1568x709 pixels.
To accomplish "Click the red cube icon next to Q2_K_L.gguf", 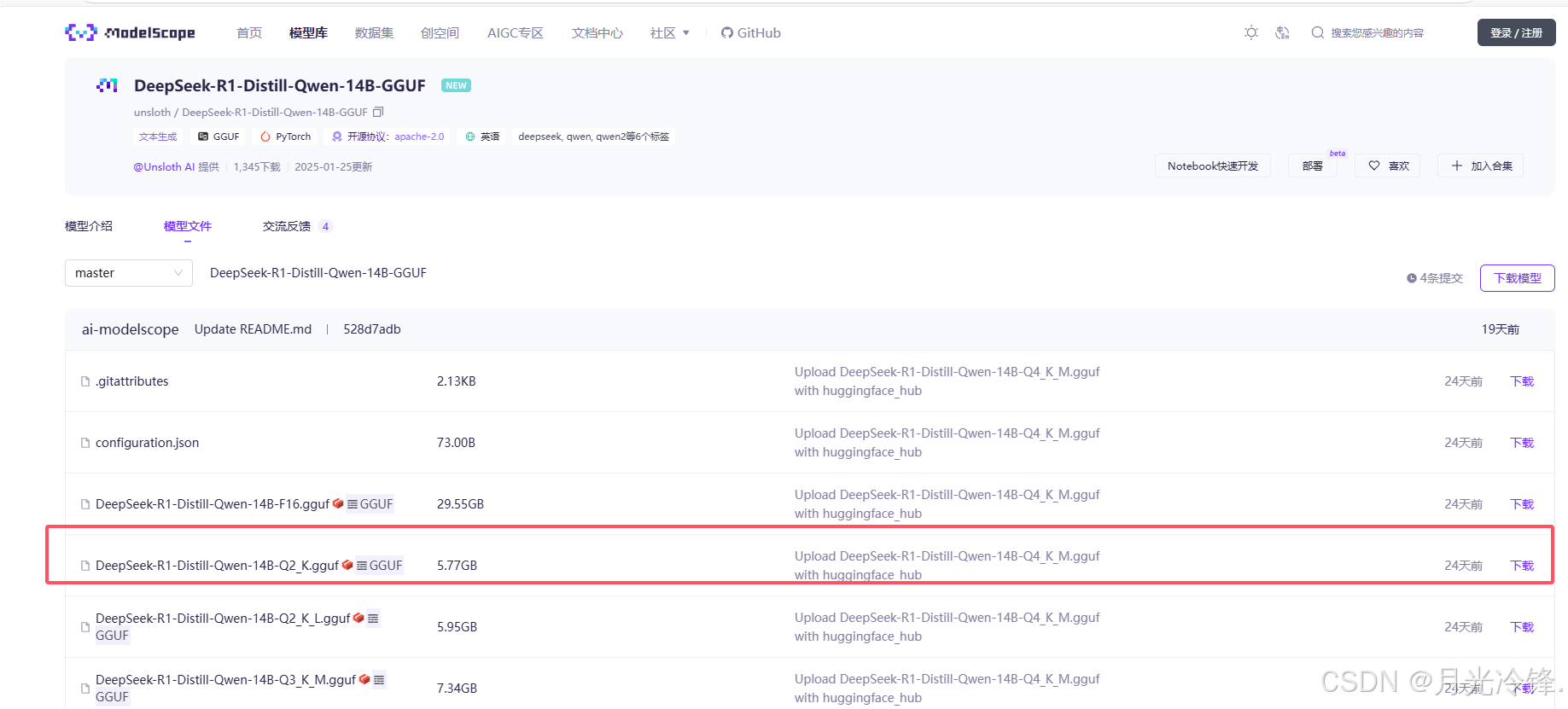I will pyautogui.click(x=358, y=618).
